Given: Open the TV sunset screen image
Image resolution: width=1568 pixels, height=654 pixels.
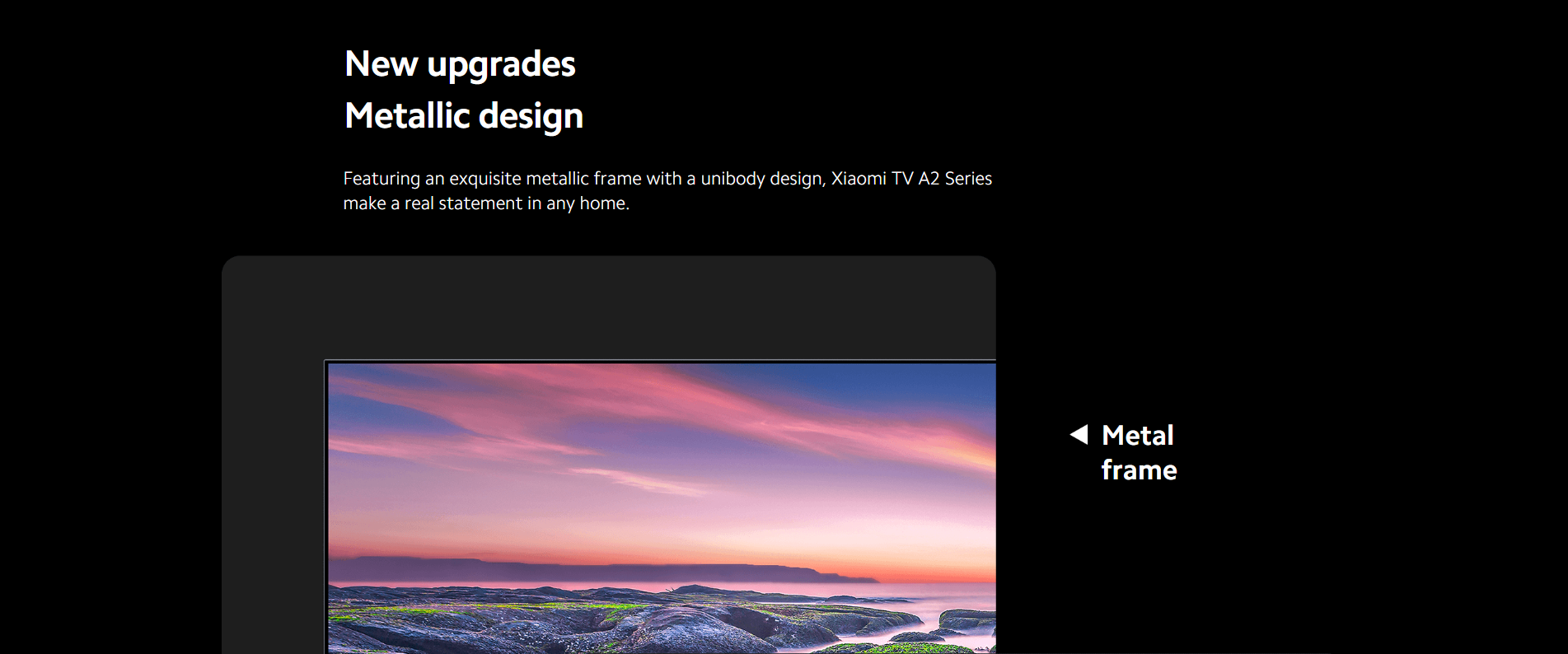Looking at the screenshot, I should pyautogui.click(x=662, y=508).
